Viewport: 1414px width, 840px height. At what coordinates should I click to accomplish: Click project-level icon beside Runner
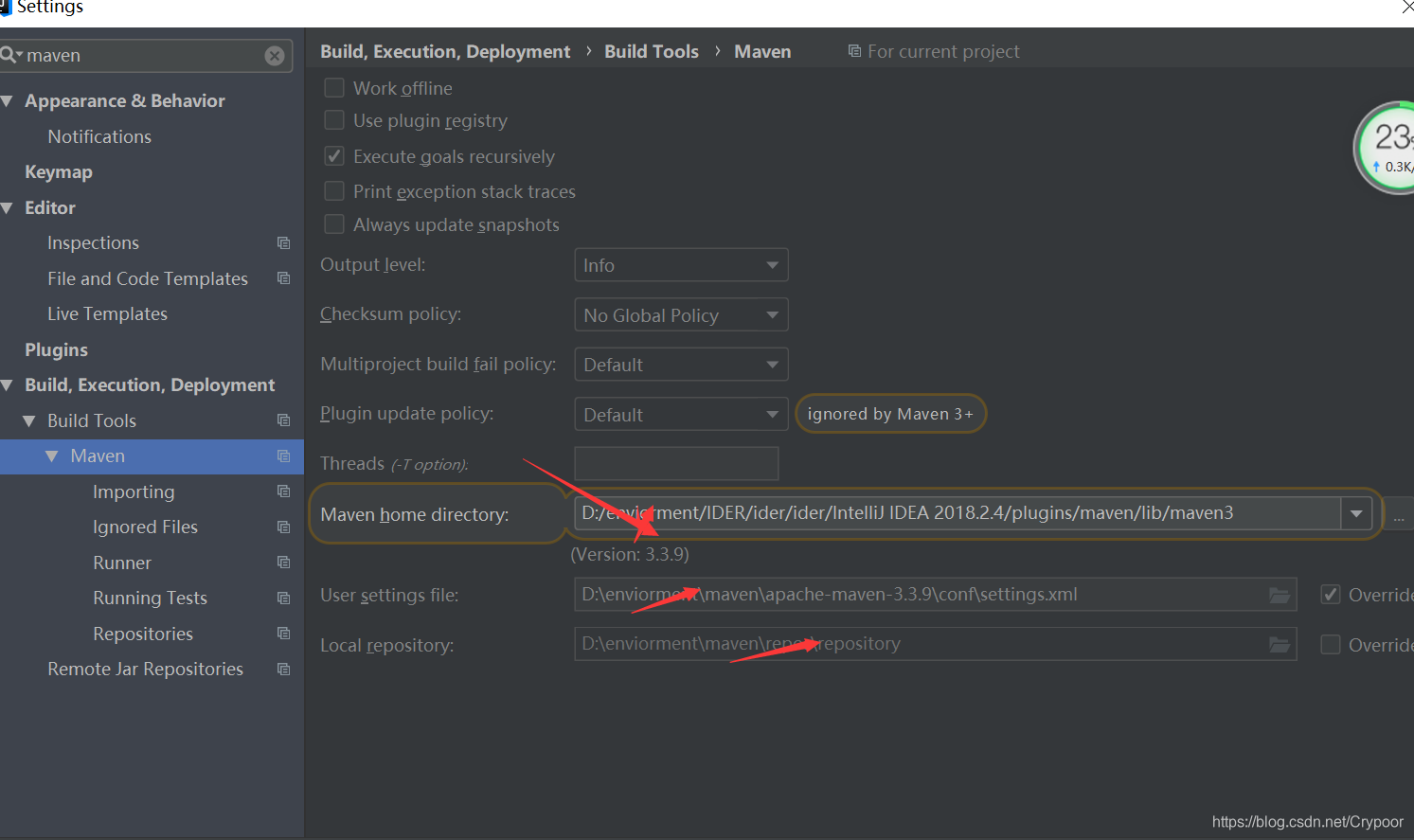[x=283, y=563]
